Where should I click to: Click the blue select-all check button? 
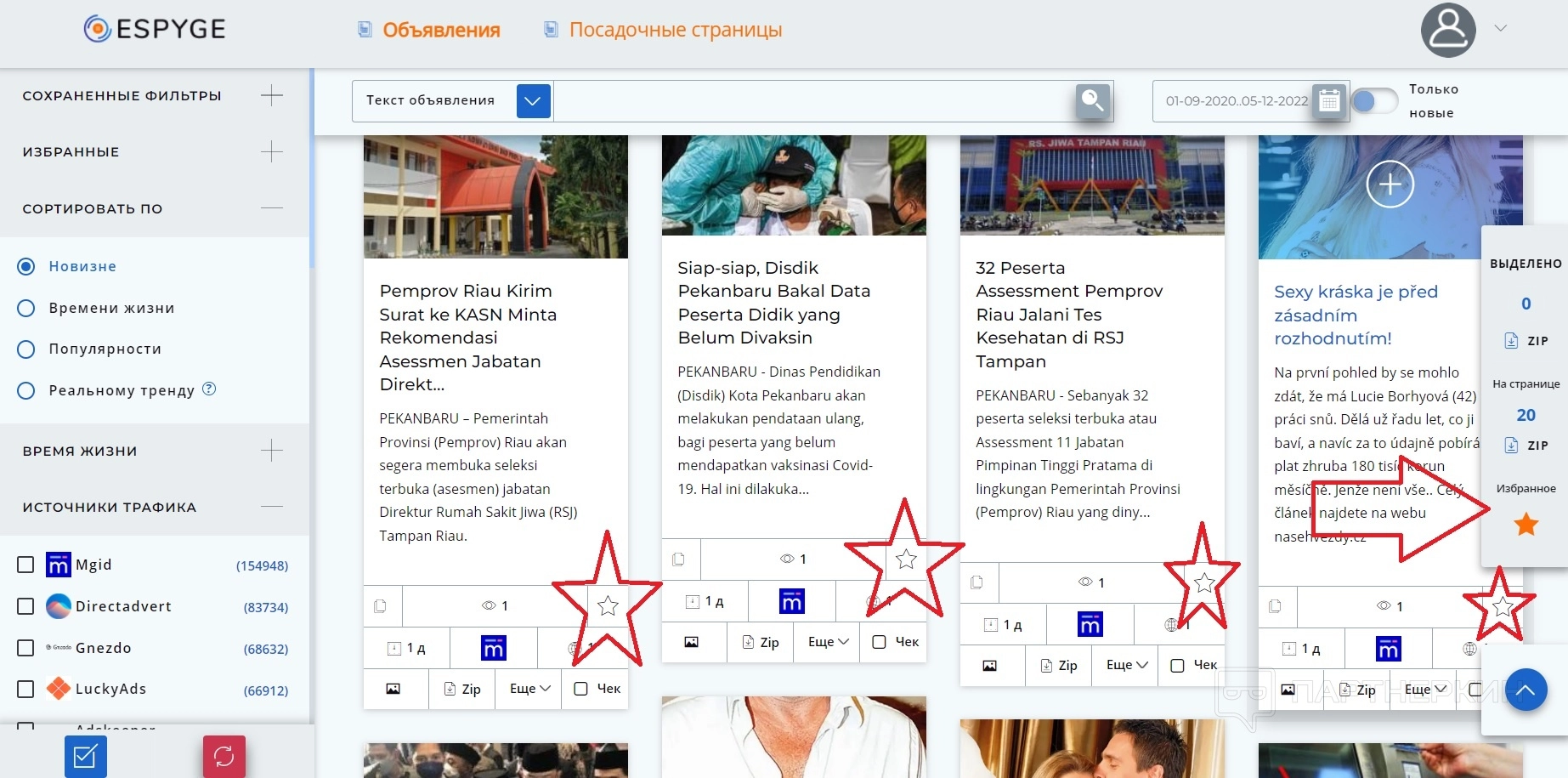[x=85, y=756]
